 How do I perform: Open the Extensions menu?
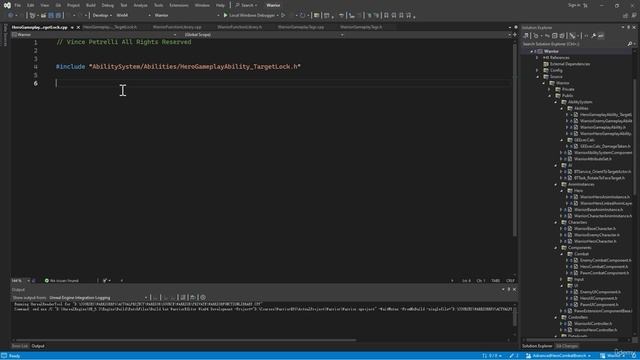179,5
